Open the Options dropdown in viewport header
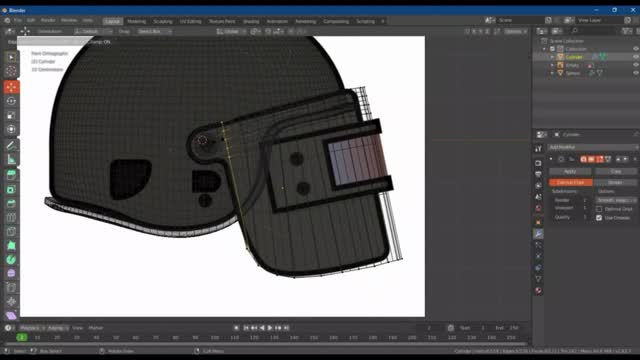 pyautogui.click(x=516, y=31)
